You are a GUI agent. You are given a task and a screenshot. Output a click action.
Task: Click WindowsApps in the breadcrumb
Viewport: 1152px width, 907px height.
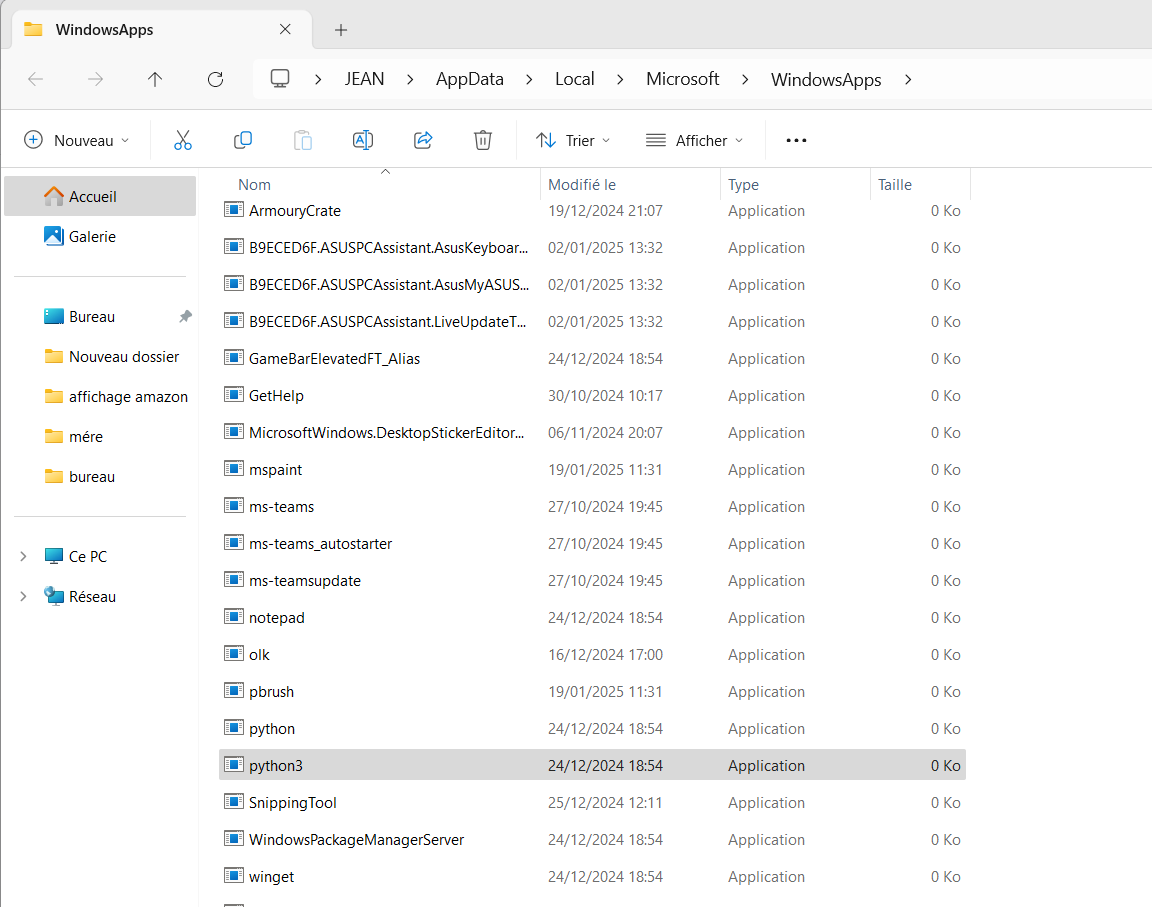pos(826,80)
